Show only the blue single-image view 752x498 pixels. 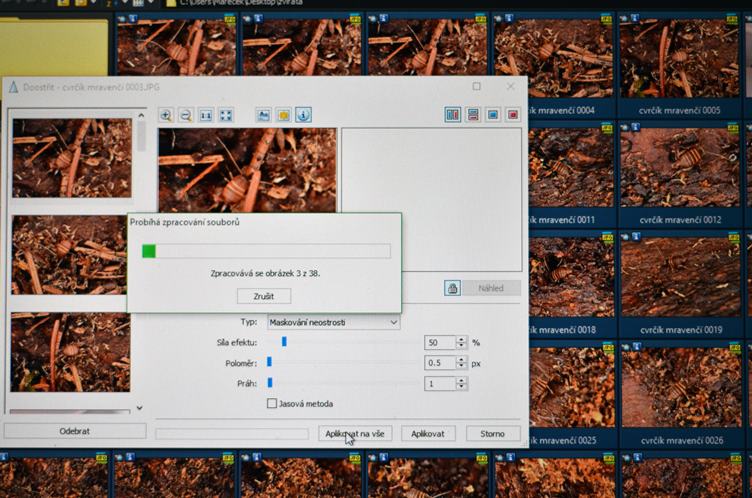point(493,115)
